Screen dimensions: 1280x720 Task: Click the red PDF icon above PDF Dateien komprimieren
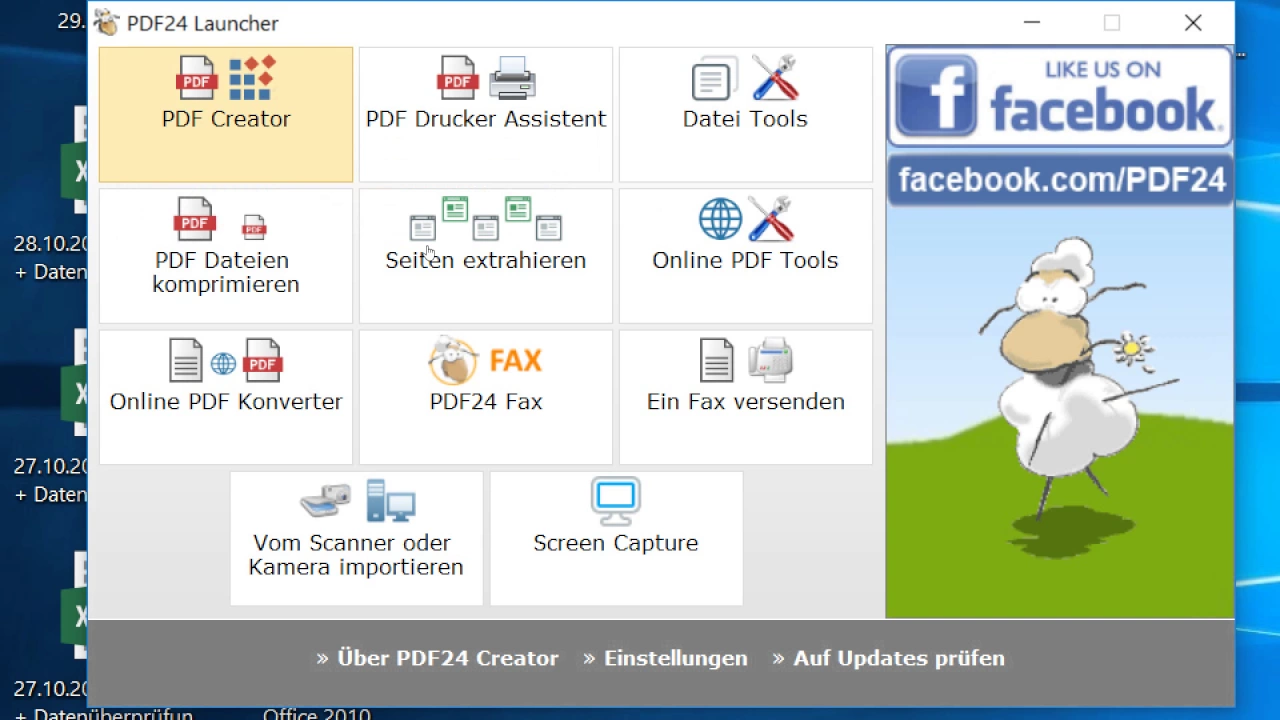(x=195, y=219)
